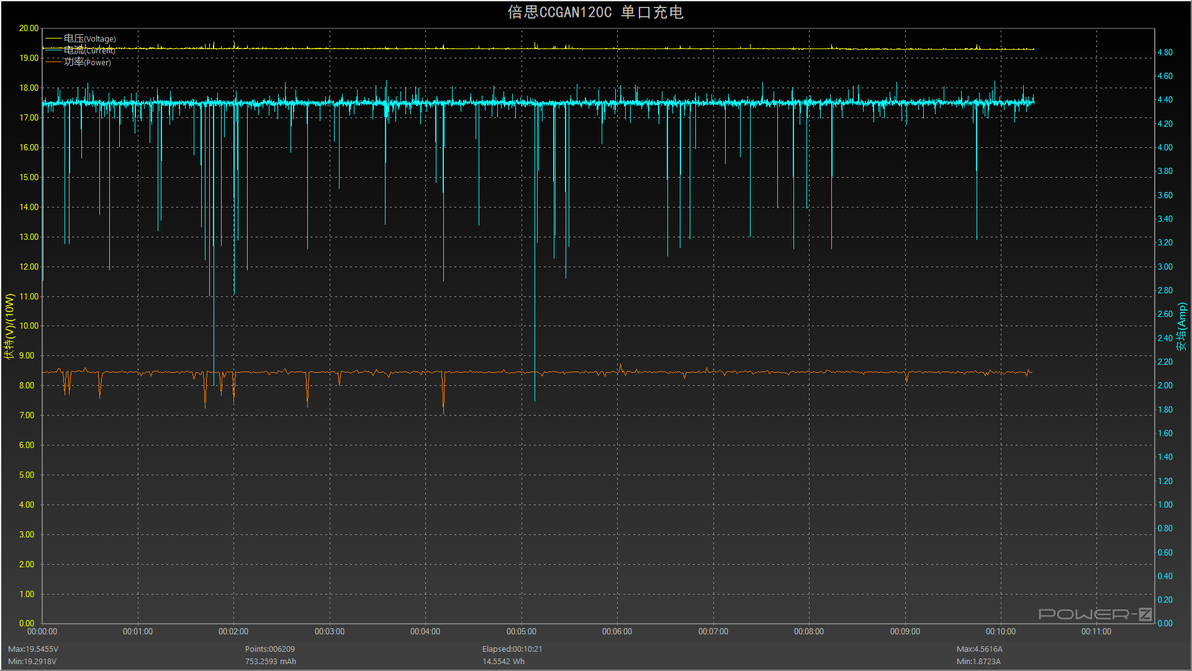Click the 4.80 amp axis tick label

pos(1165,52)
